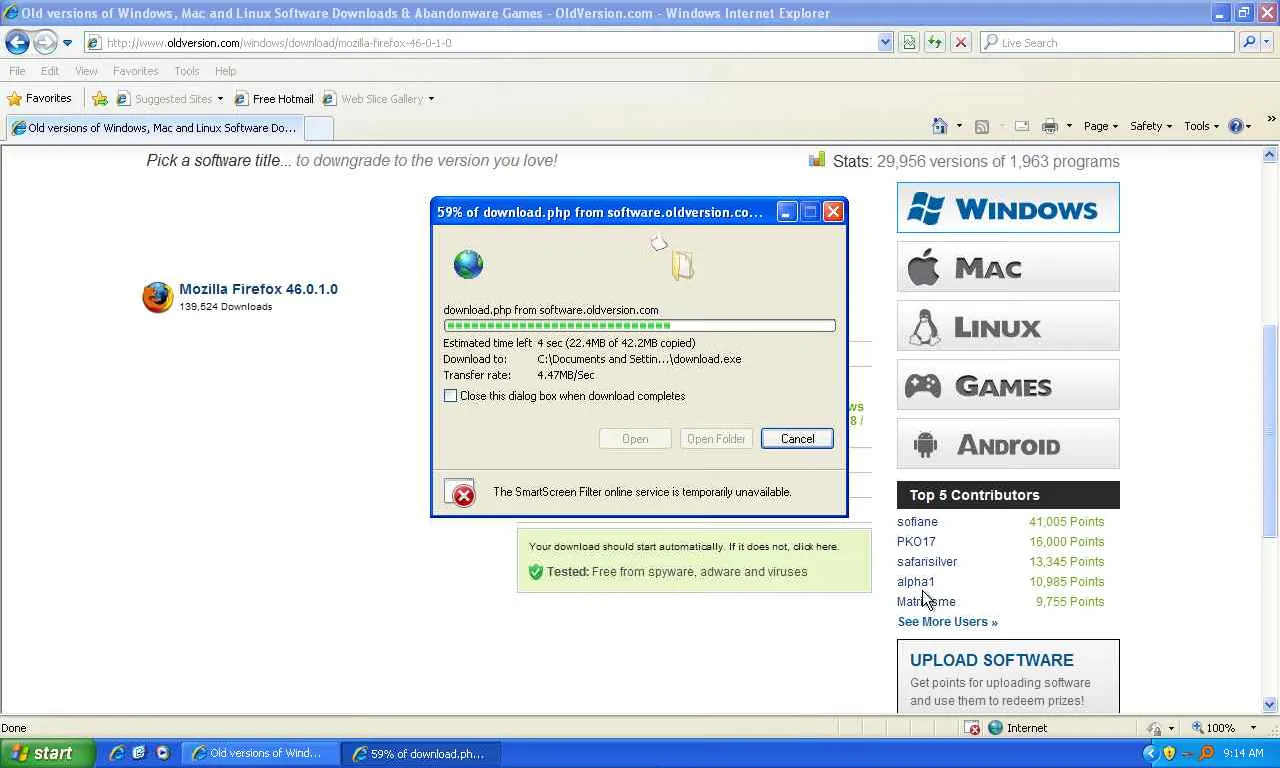Switch to Old versions of Windows taskbar button
1280x768 pixels.
(x=262, y=754)
